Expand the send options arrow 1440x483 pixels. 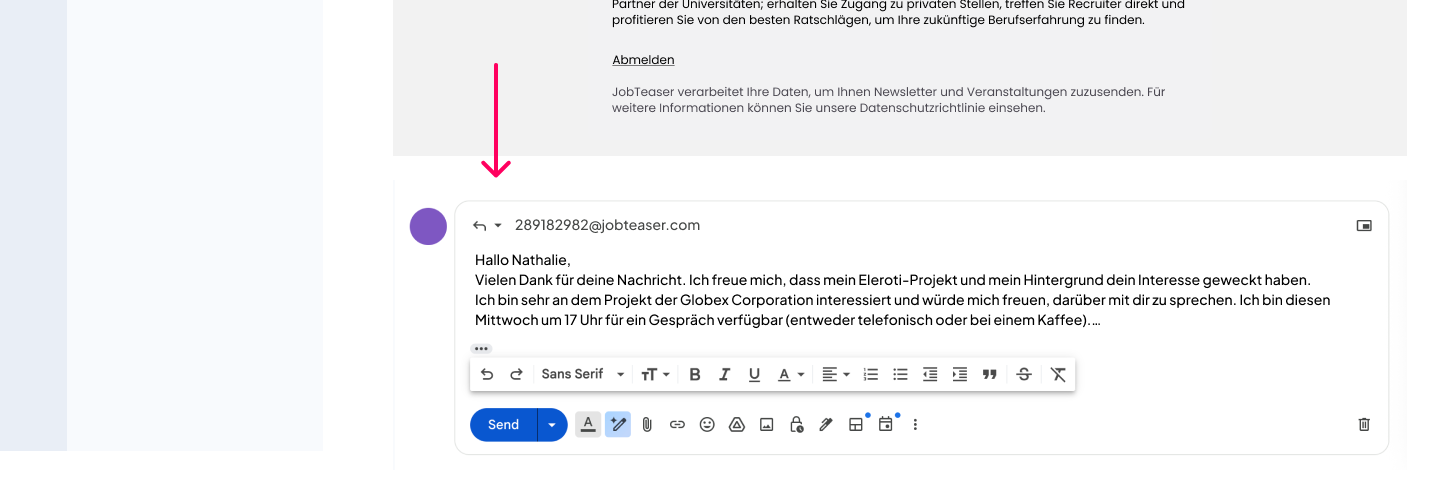tap(552, 424)
